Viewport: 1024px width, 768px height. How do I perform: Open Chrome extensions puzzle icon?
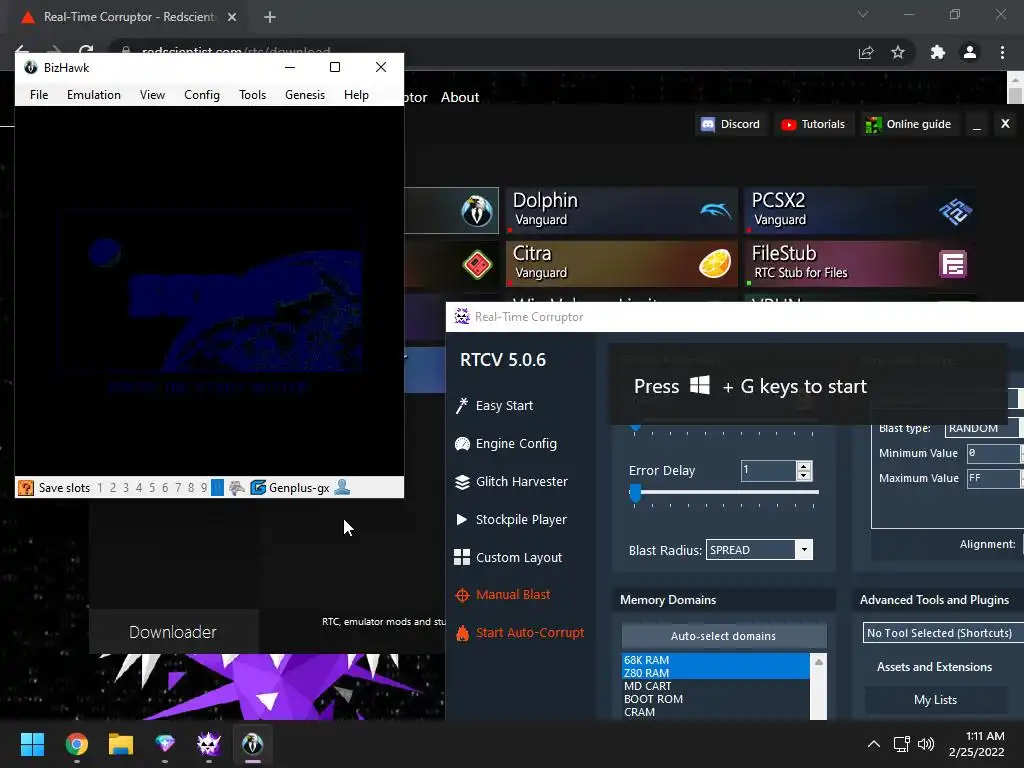(938, 52)
